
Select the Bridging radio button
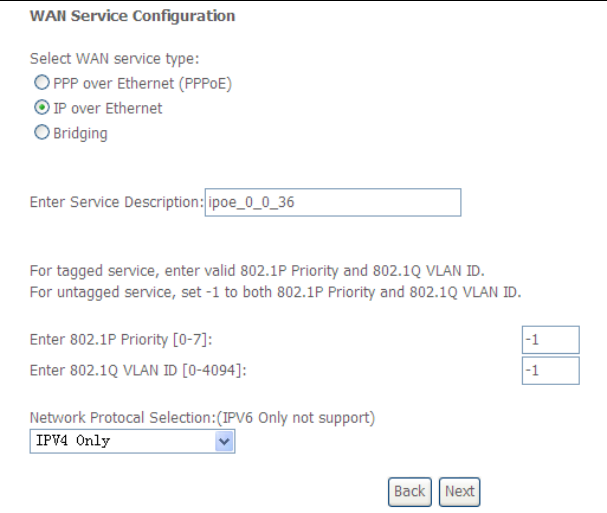42,133
